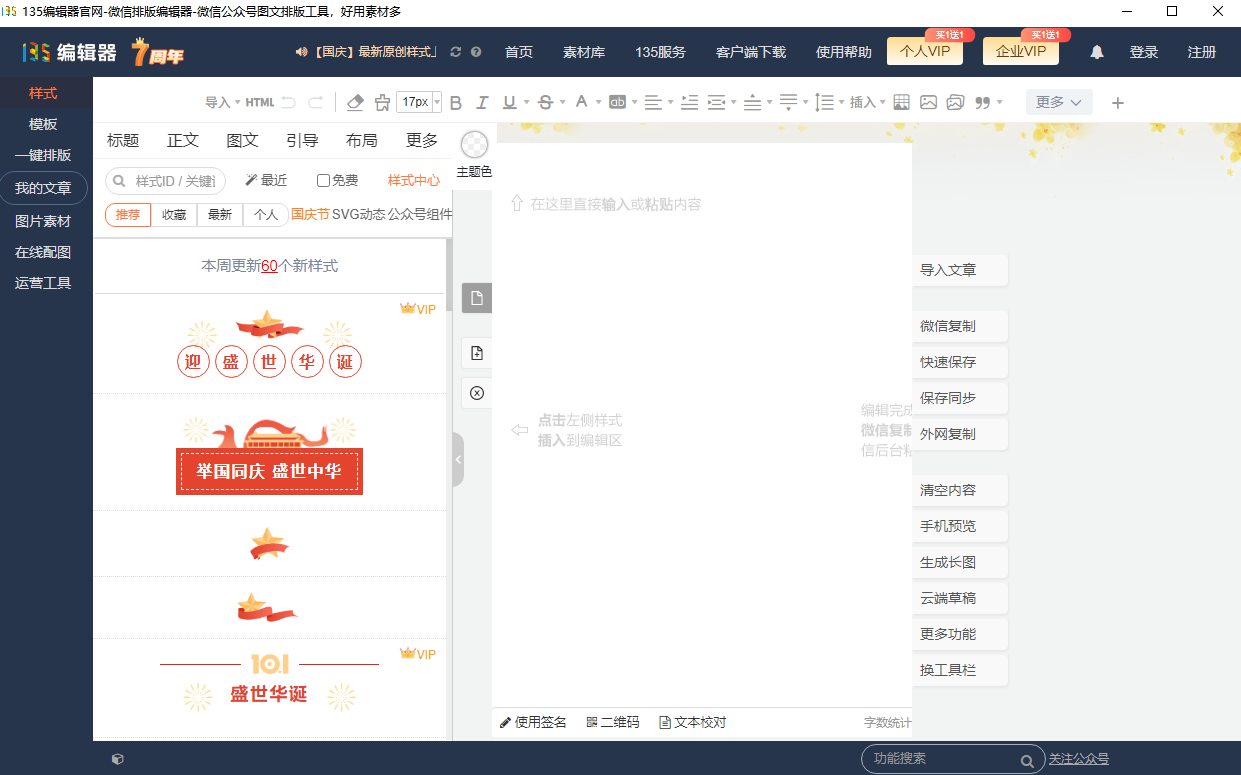Screen dimensions: 1241x775
Task: Open the 素材库 menu
Action: pos(583,51)
